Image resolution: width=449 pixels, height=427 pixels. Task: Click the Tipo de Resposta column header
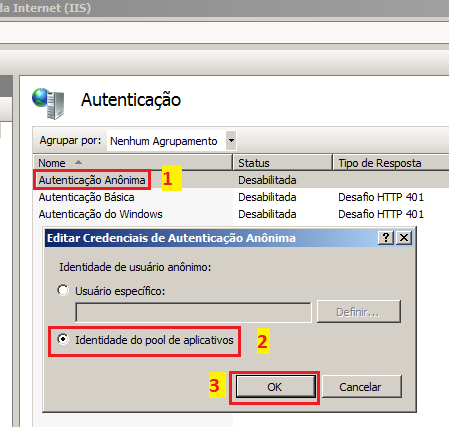[391, 163]
